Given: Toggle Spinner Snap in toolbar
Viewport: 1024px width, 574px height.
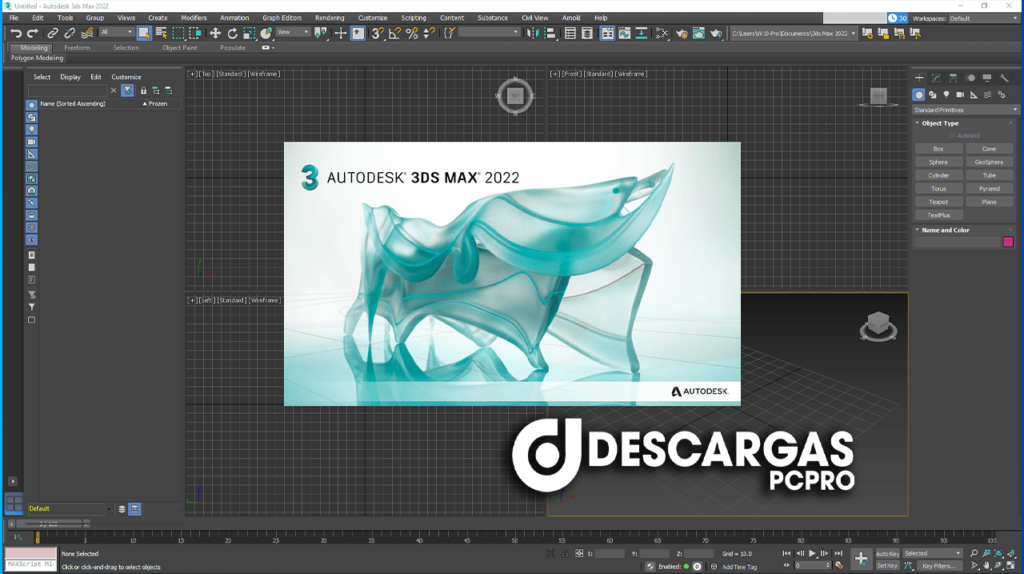Looking at the screenshot, I should pyautogui.click(x=429, y=33).
